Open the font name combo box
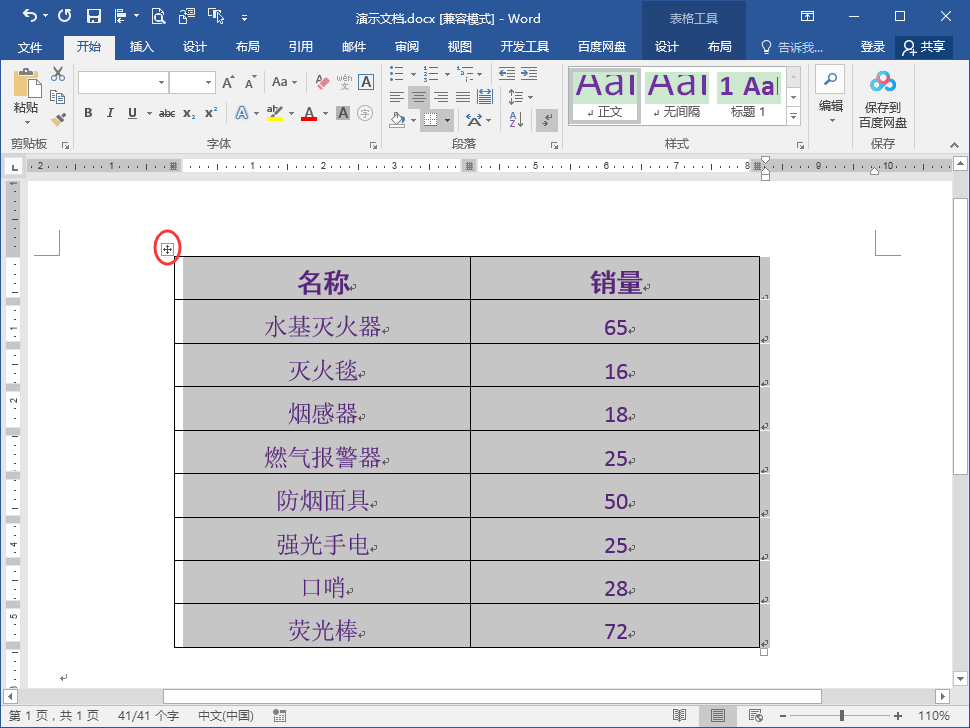This screenshot has width=970, height=728. 123,82
